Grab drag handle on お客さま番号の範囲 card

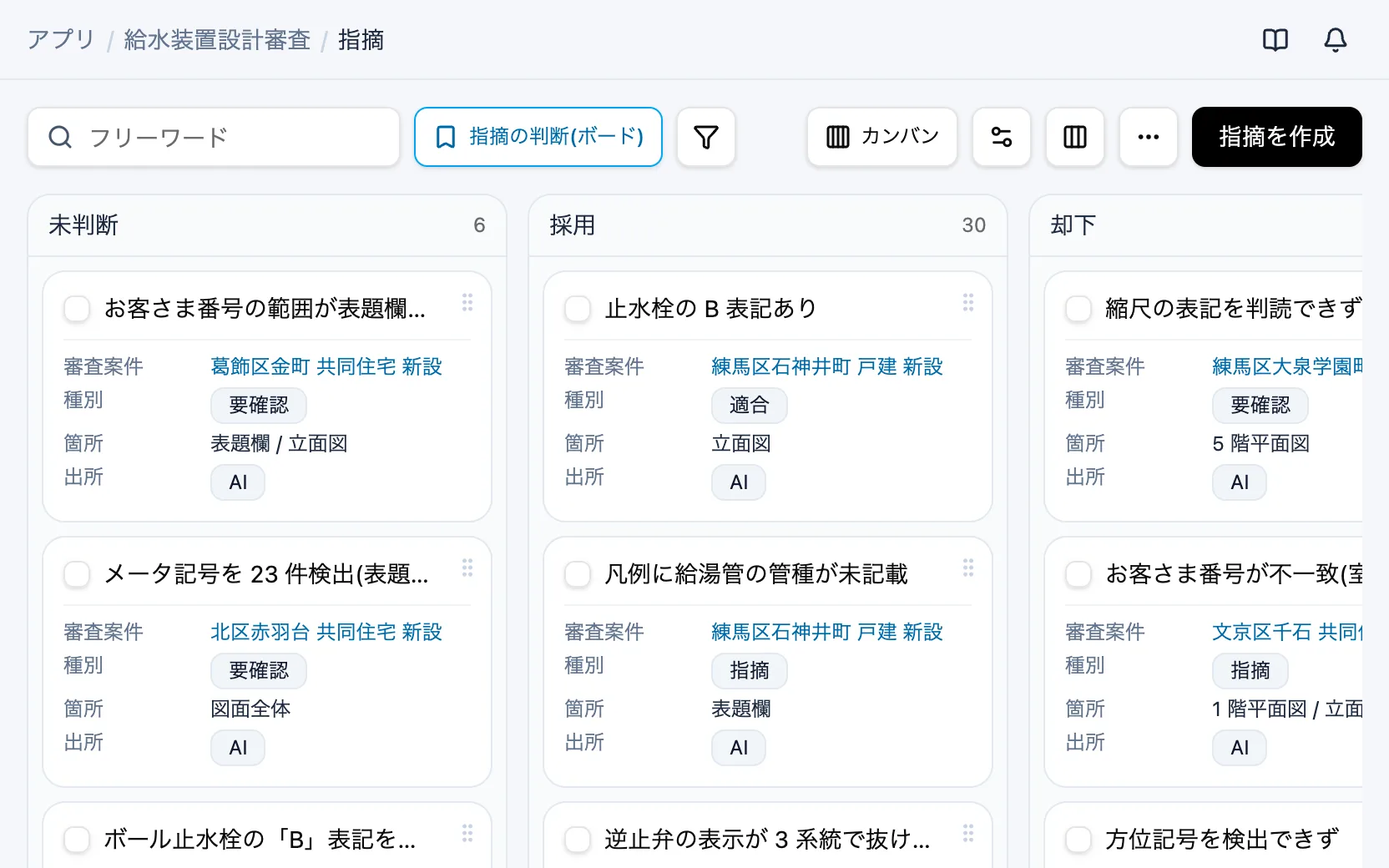pyautogui.click(x=467, y=303)
